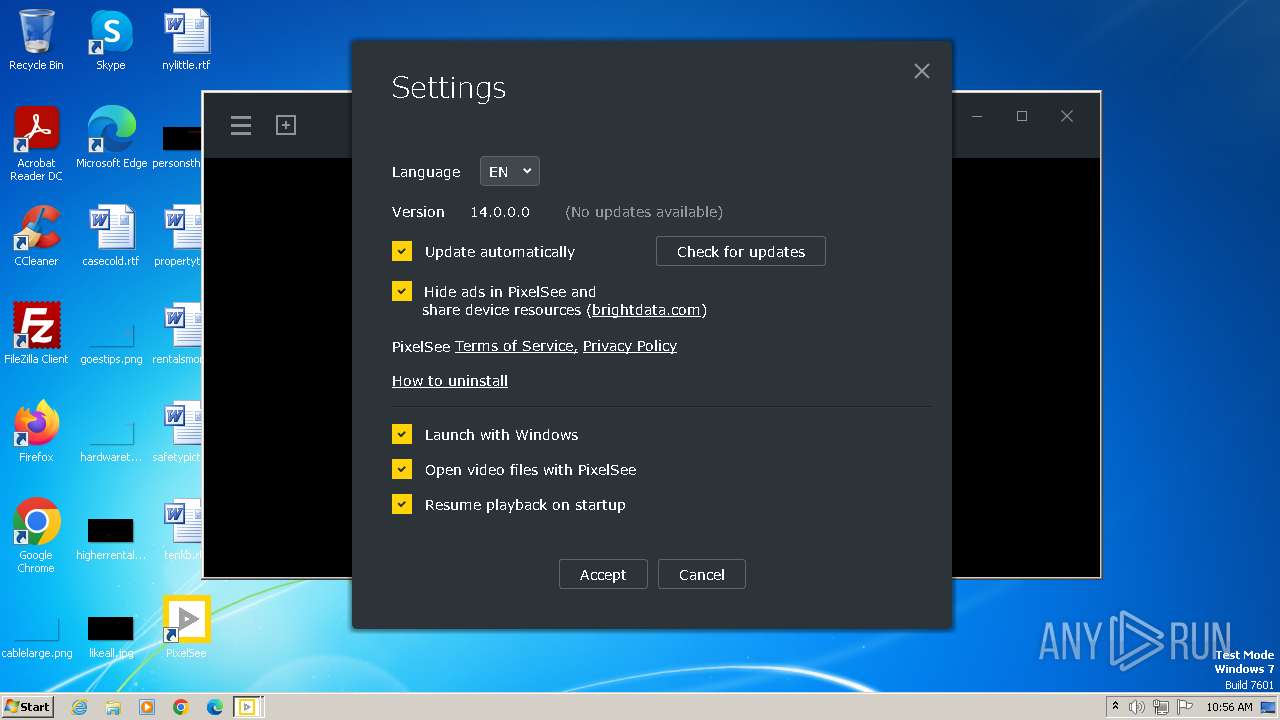Uncheck Hide ads in PixelSee checkbox
This screenshot has height=720, width=1280.
pos(402,291)
